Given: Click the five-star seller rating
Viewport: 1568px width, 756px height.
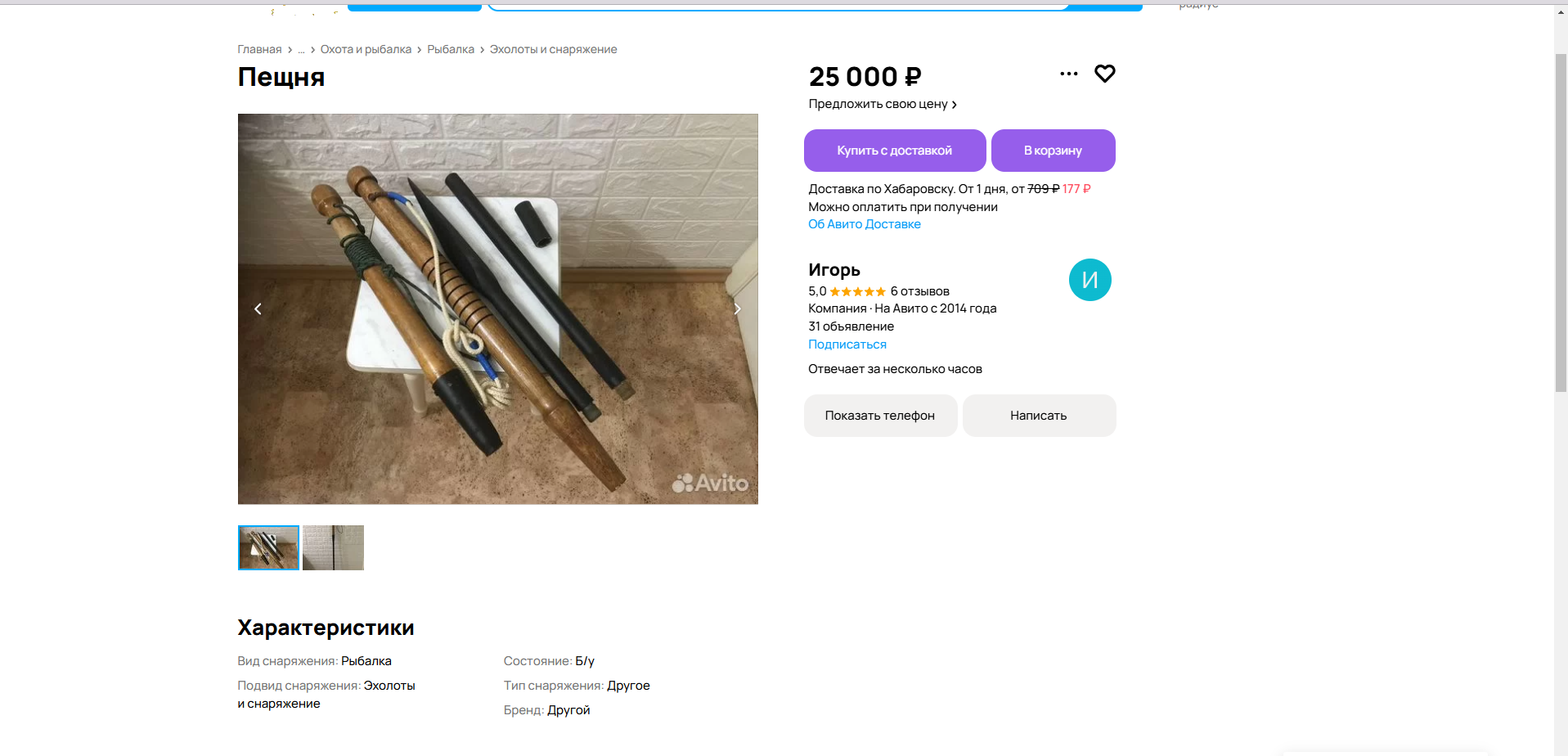Looking at the screenshot, I should [857, 292].
